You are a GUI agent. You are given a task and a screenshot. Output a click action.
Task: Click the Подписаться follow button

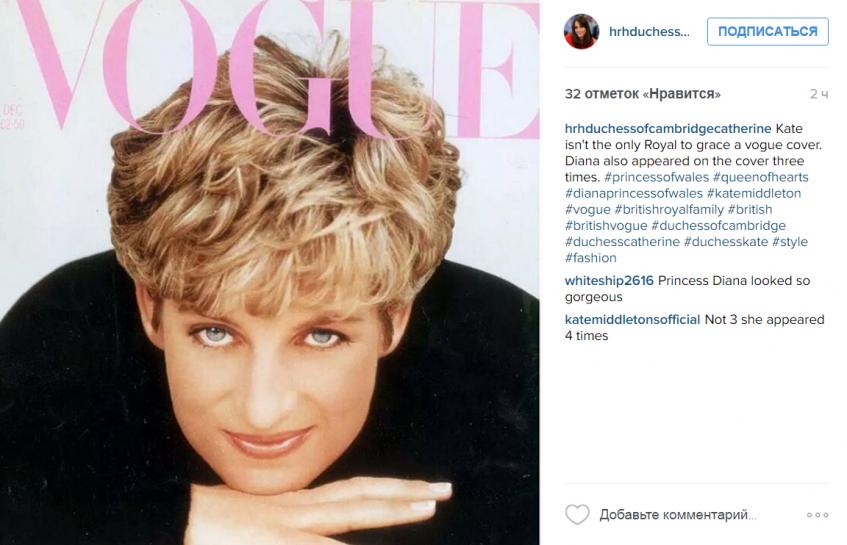[768, 31]
